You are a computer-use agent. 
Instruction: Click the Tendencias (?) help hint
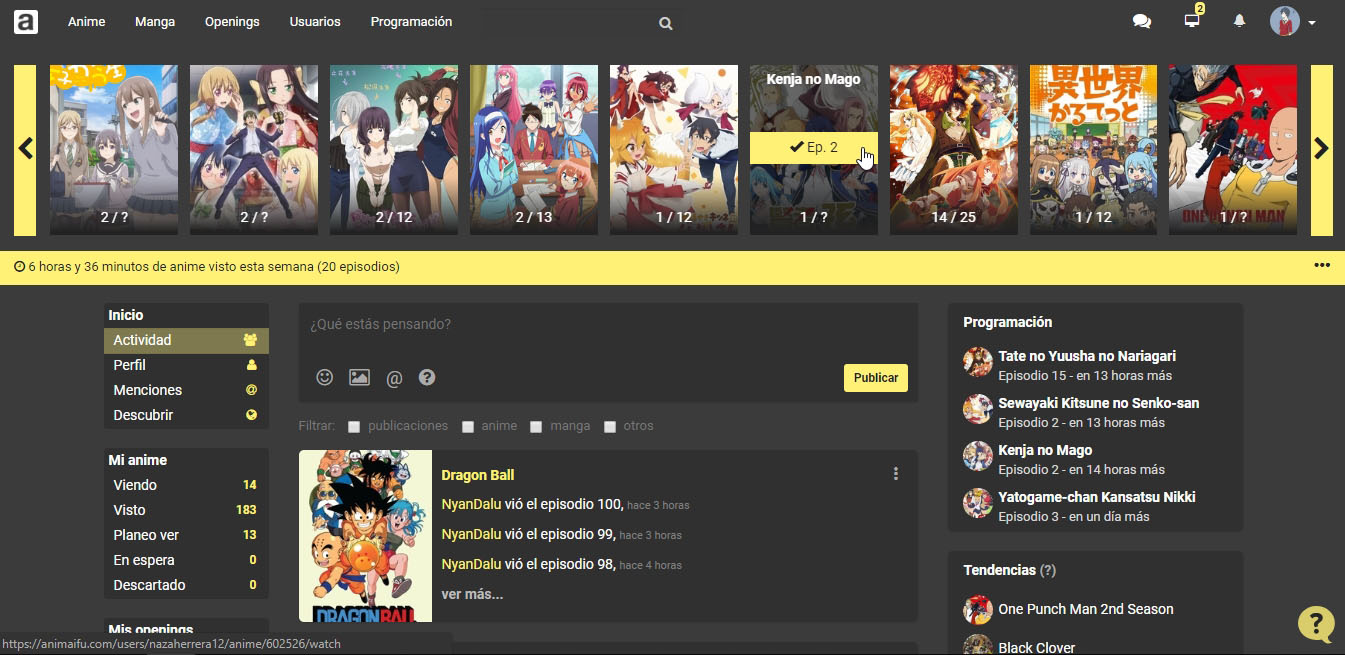(x=1048, y=570)
